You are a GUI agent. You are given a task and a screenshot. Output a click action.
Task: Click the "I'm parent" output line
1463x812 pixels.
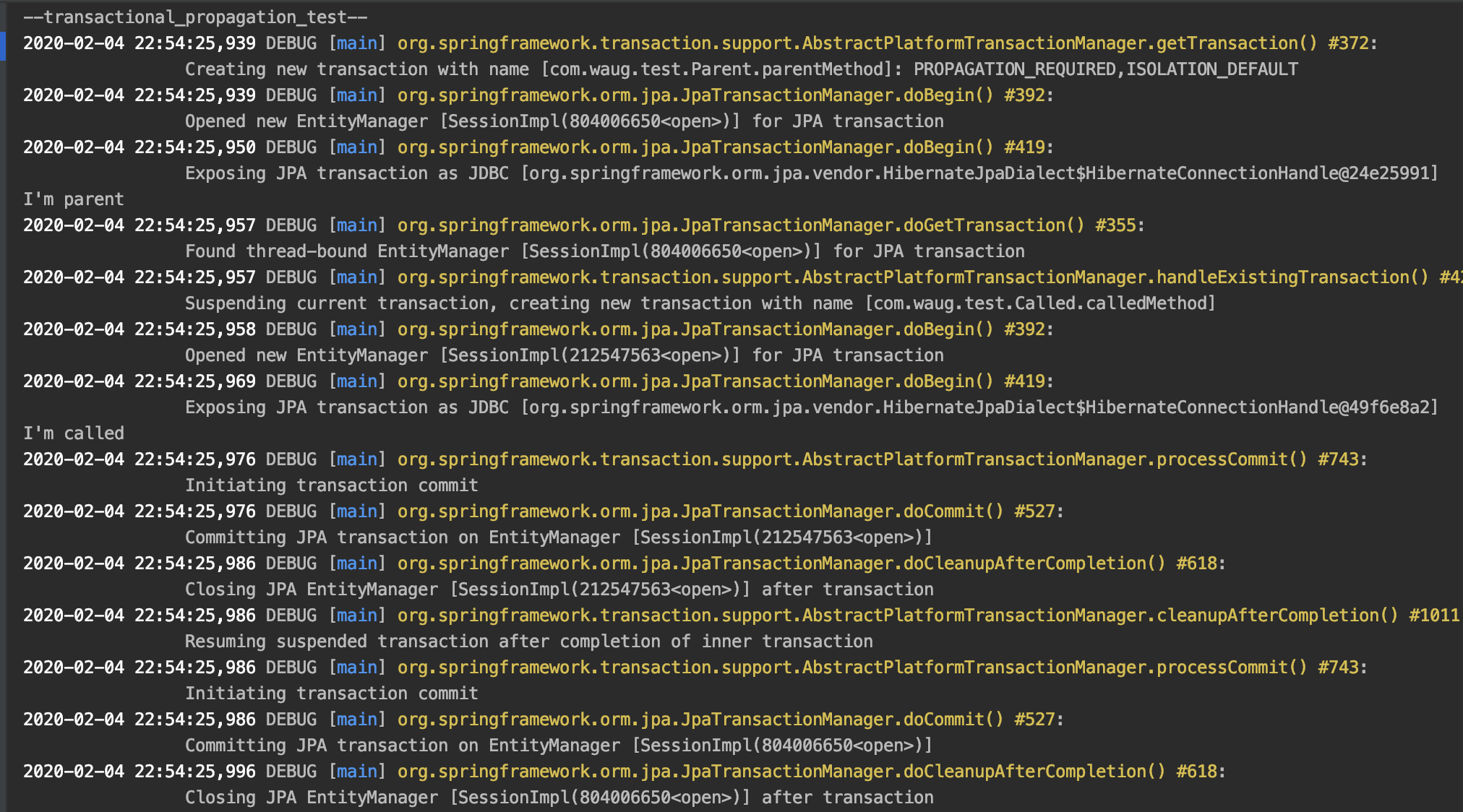74,199
